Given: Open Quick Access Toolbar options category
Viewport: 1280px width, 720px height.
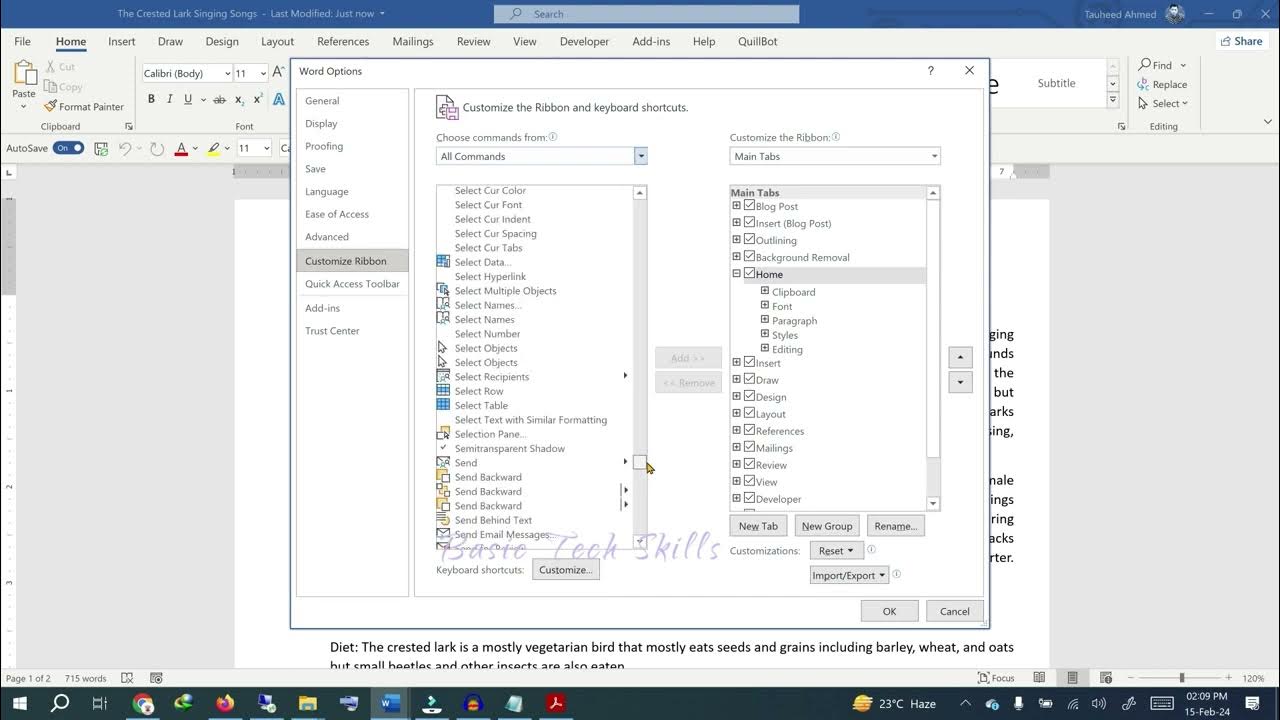Looking at the screenshot, I should (352, 284).
